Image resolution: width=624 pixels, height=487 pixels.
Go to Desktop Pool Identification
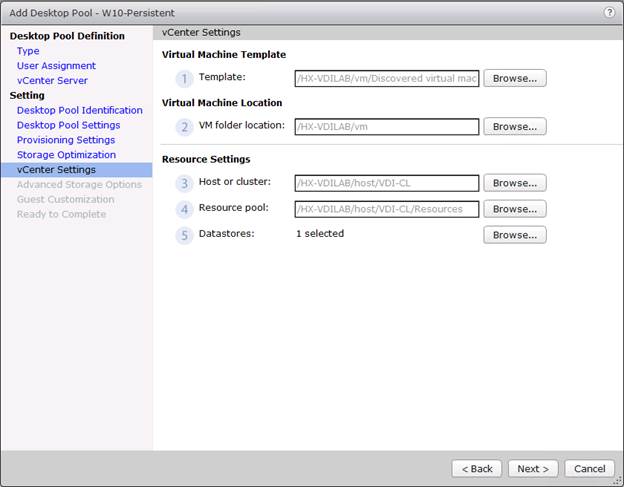pyautogui.click(x=80, y=110)
